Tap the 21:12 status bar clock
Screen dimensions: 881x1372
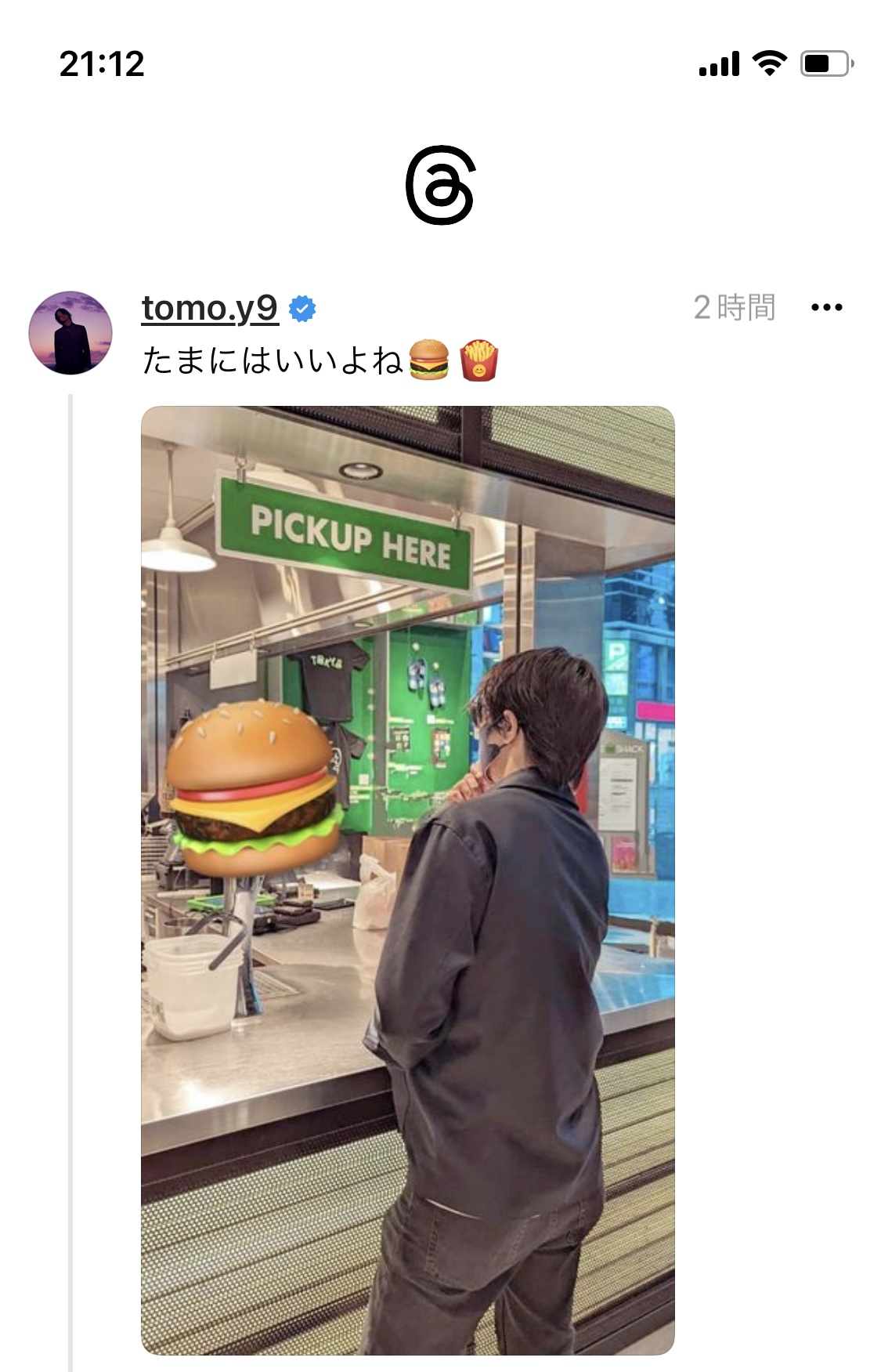tap(102, 63)
